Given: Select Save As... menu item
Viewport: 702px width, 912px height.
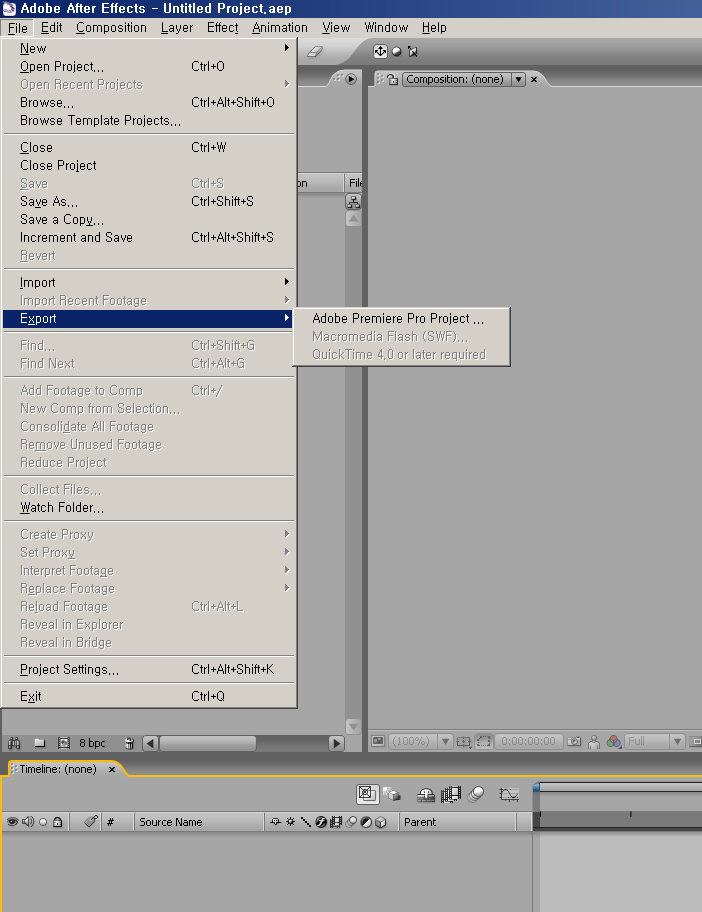Looking at the screenshot, I should 149,201.
